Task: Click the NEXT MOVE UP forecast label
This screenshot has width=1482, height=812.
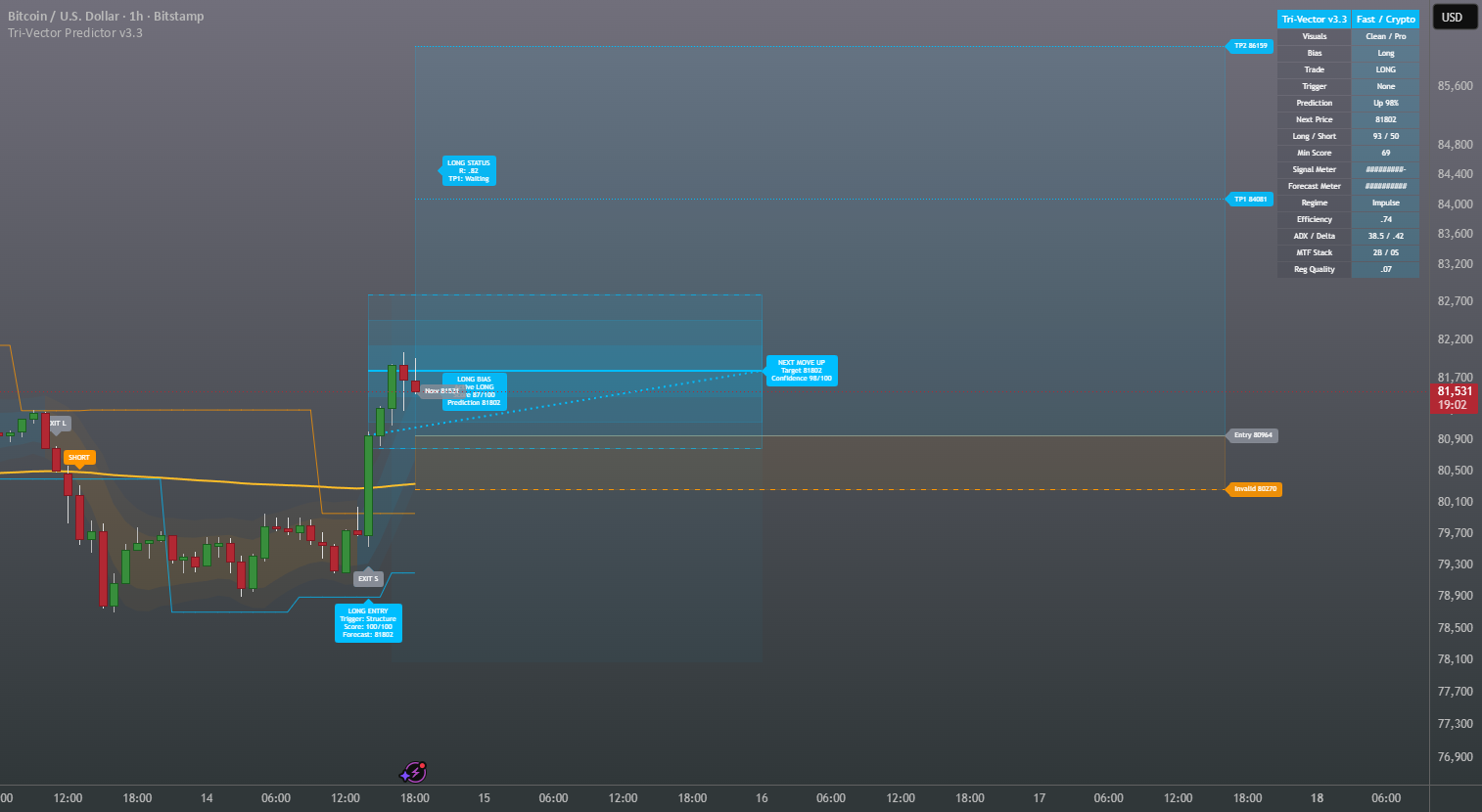Action: tap(801, 371)
